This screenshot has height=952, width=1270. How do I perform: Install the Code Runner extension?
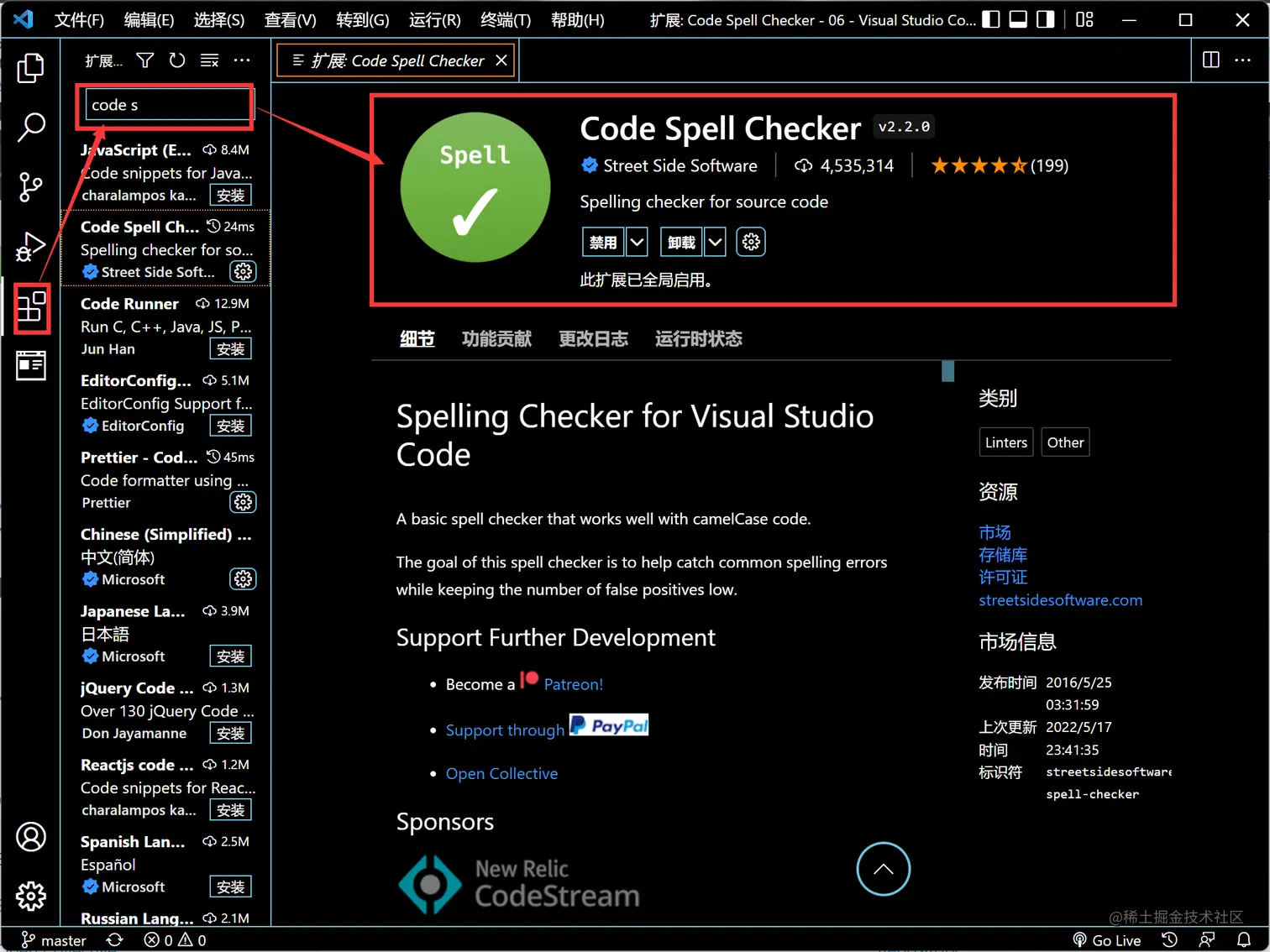coord(230,348)
